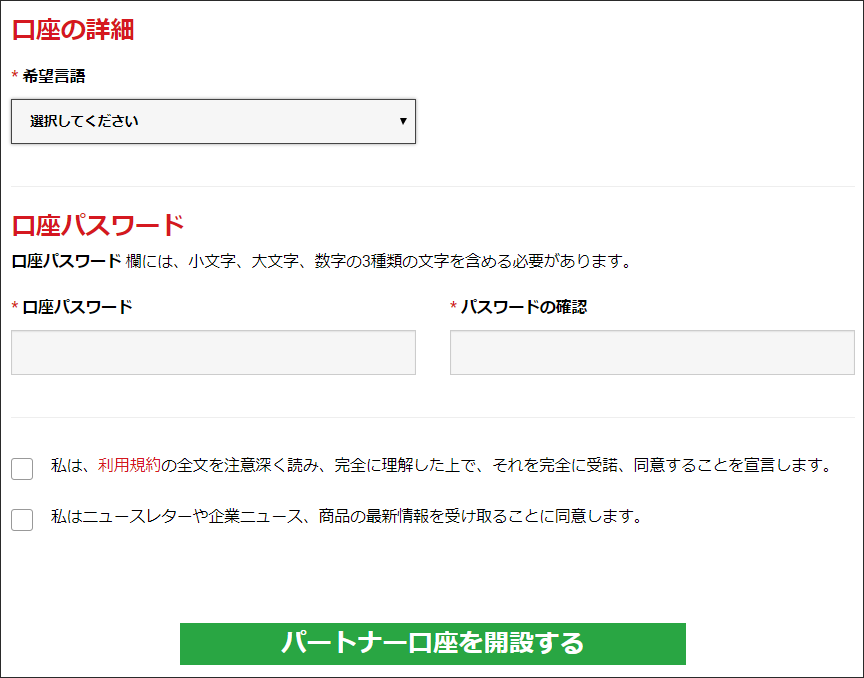Click the 口座の詳細 section heading
The height and width of the screenshot is (678, 864).
73,30
